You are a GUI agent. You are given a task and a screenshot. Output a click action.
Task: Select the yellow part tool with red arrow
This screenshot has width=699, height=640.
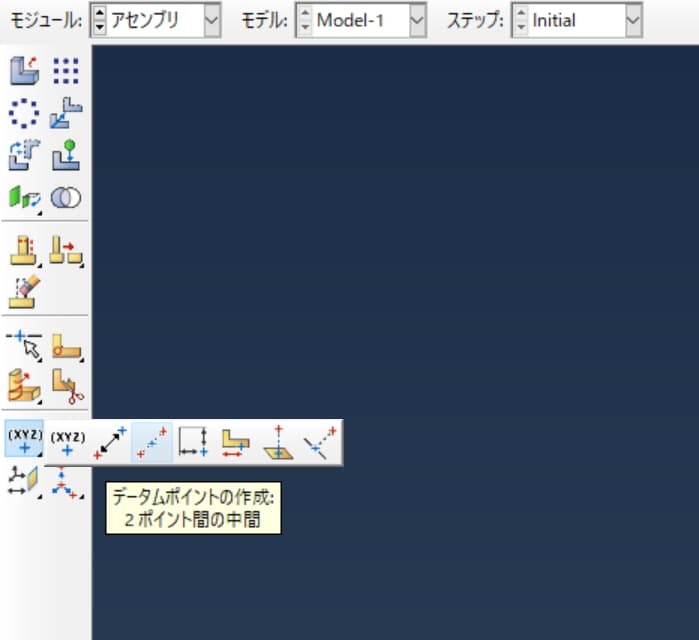click(x=66, y=251)
